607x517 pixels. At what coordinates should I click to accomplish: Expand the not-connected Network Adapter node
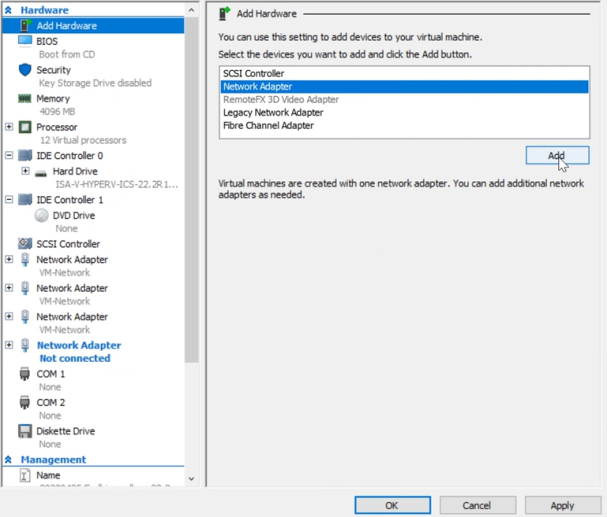pos(9,345)
